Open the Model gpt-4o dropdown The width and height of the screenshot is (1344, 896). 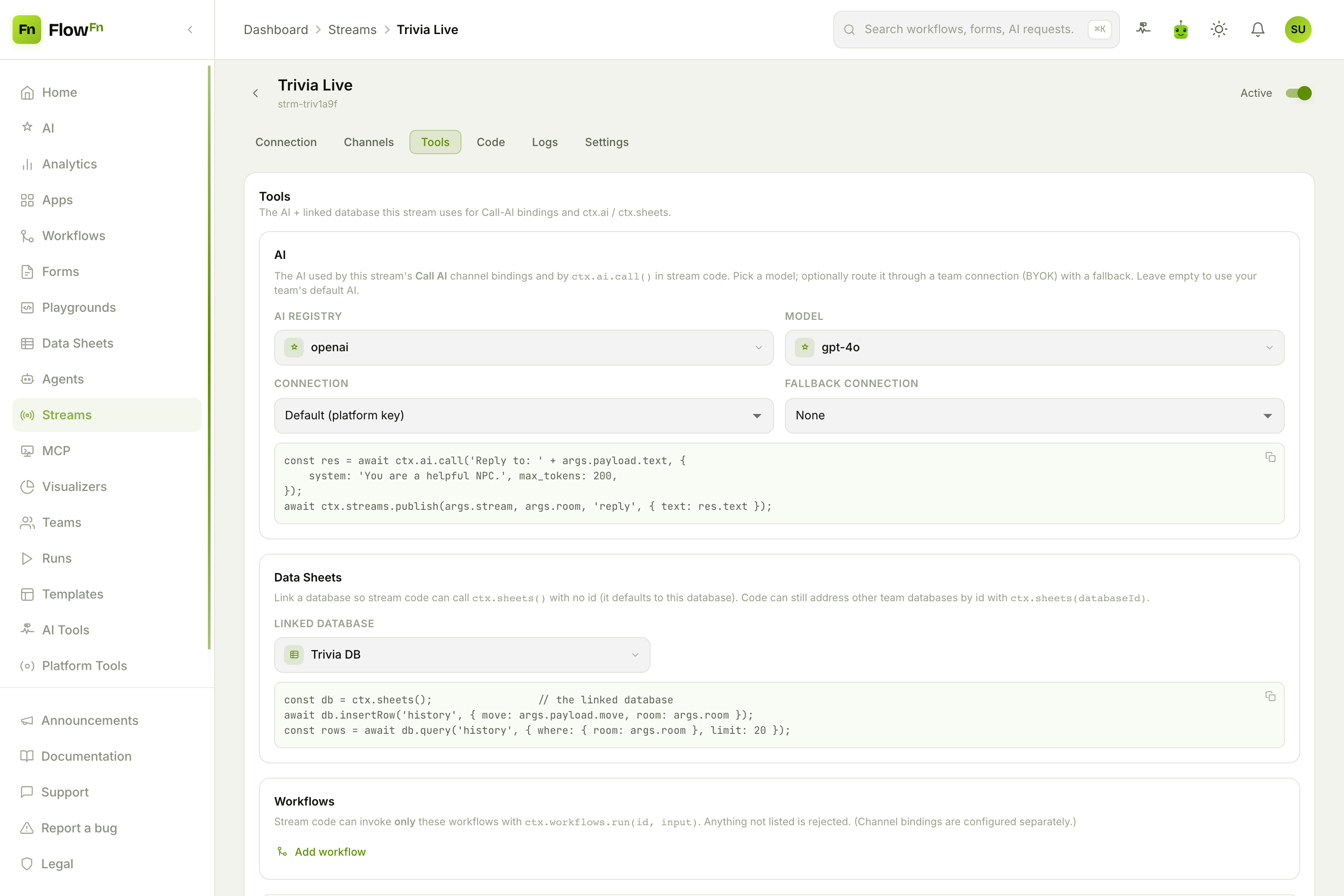(1034, 348)
